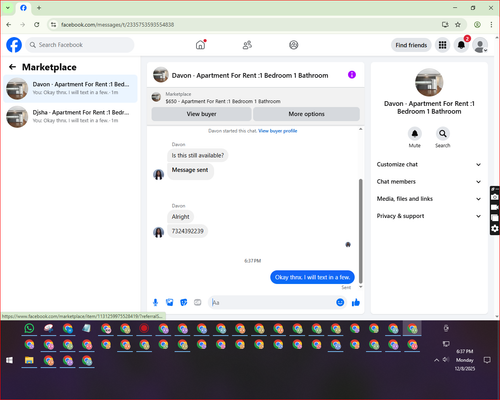
Task: Click the Home feed icon
Action: coord(200,45)
